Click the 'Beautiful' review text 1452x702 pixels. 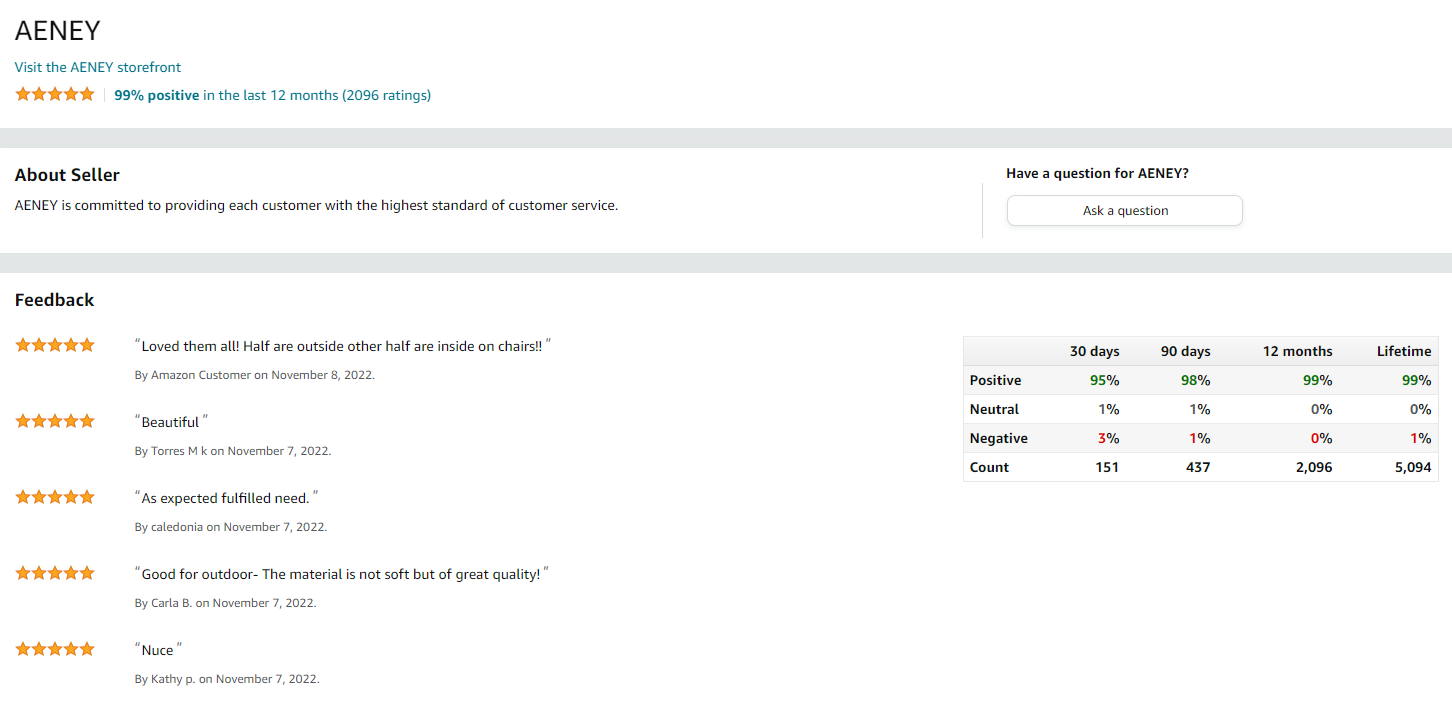171,422
